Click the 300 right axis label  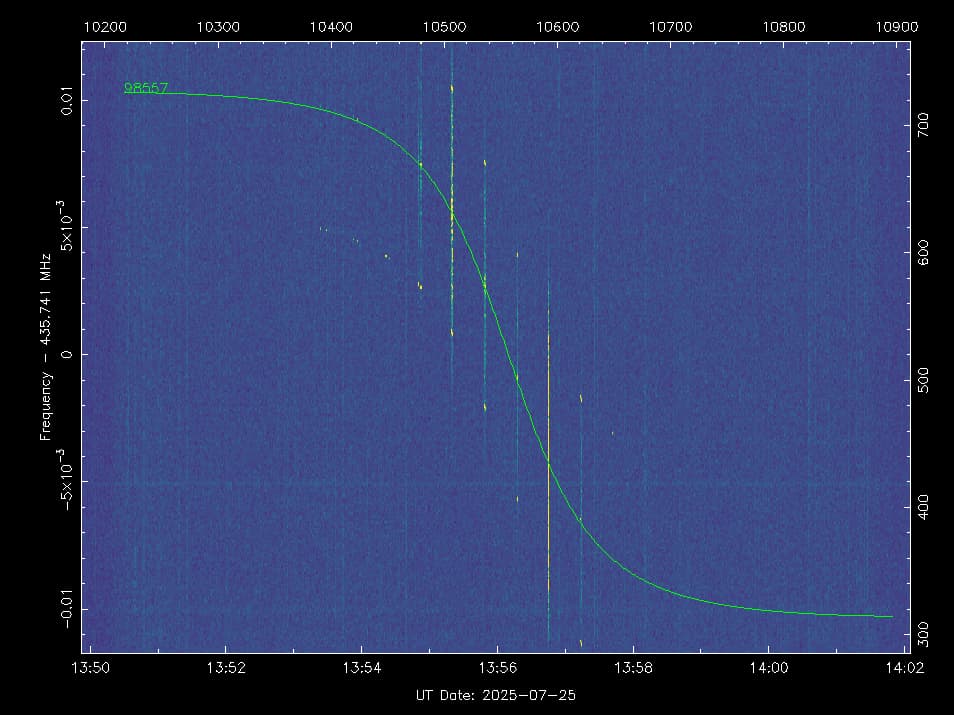point(923,633)
